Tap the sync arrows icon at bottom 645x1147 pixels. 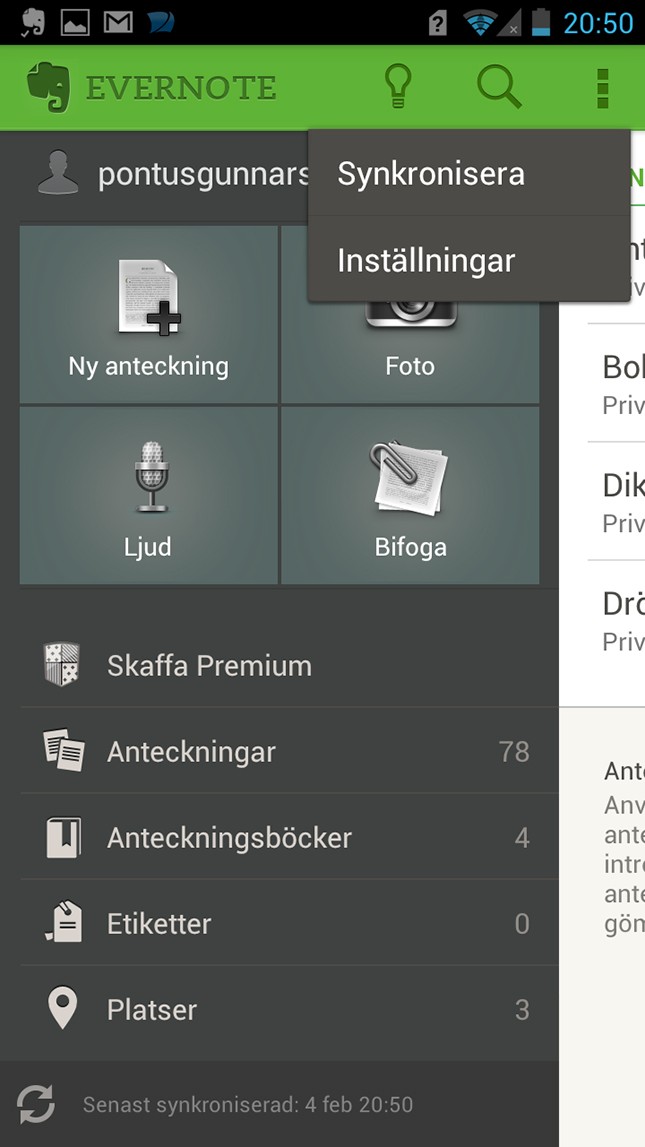(x=36, y=1104)
